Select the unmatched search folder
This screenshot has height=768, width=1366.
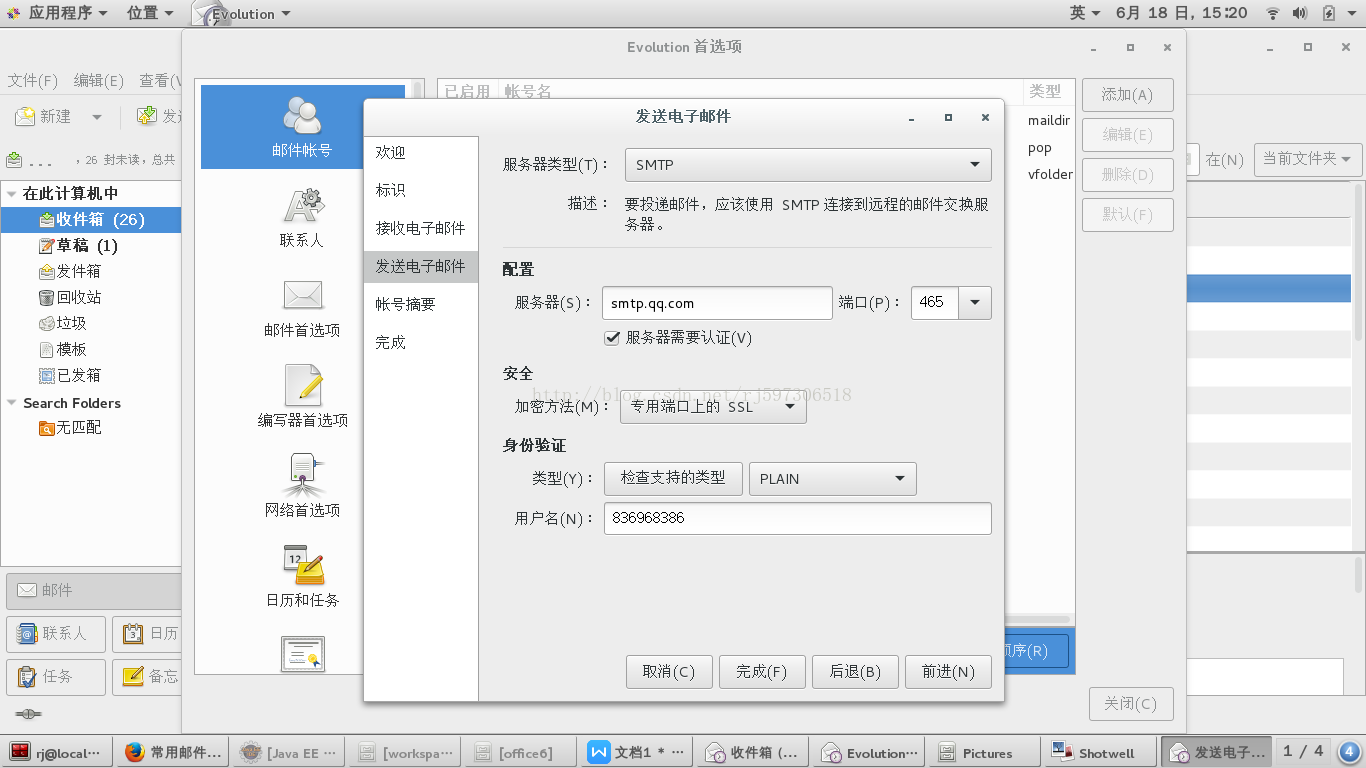pyautogui.click(x=70, y=427)
